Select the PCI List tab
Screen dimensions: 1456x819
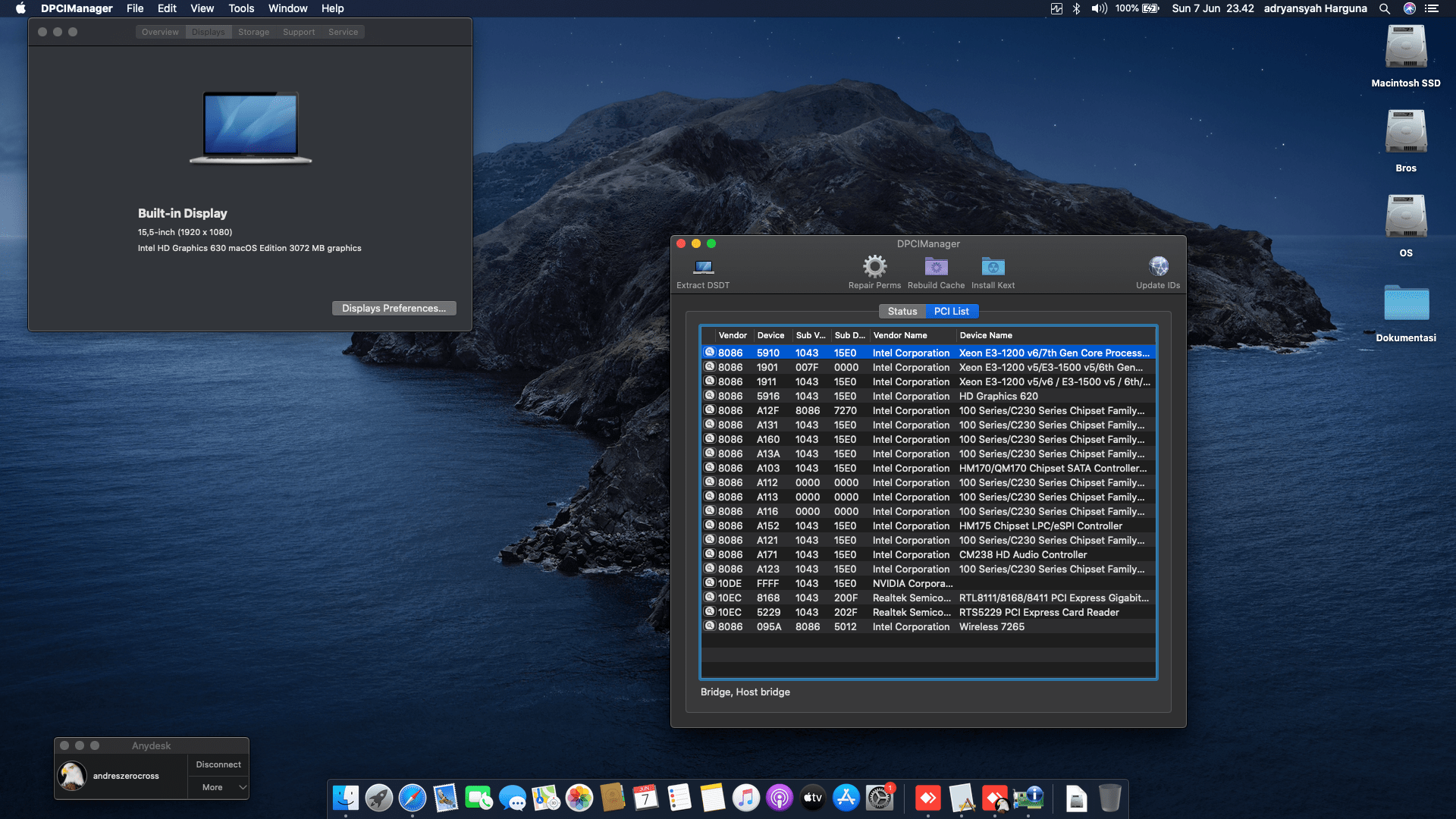tap(952, 311)
